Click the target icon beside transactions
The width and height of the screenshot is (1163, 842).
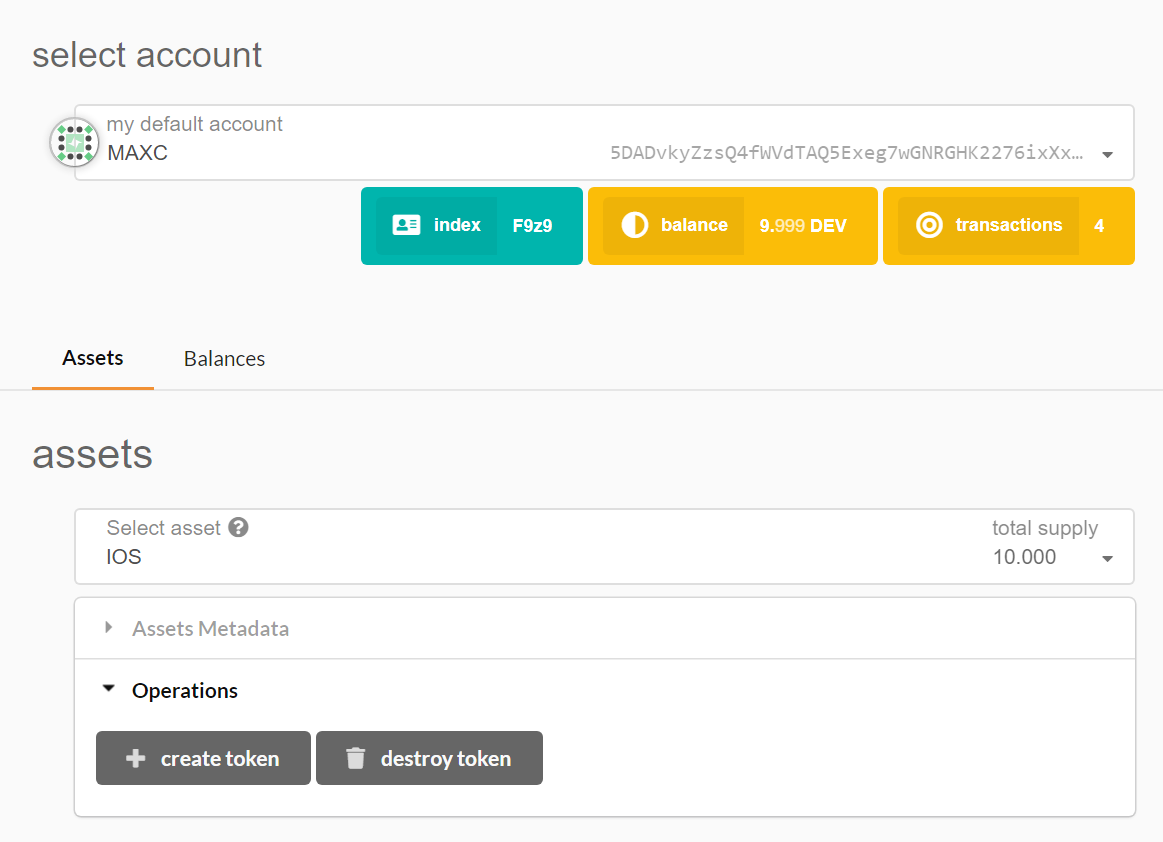[929, 225]
